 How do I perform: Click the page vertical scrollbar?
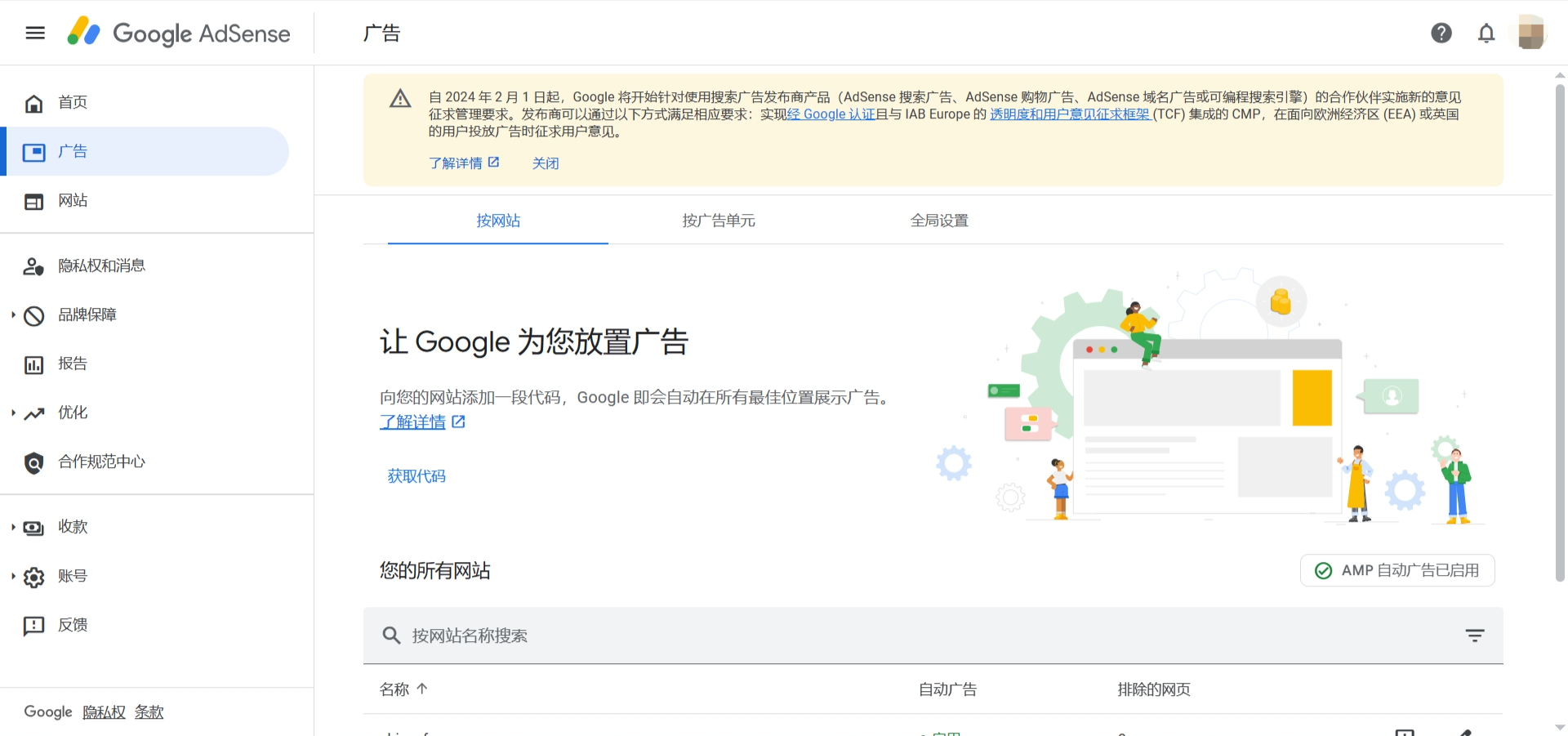tap(1560, 332)
